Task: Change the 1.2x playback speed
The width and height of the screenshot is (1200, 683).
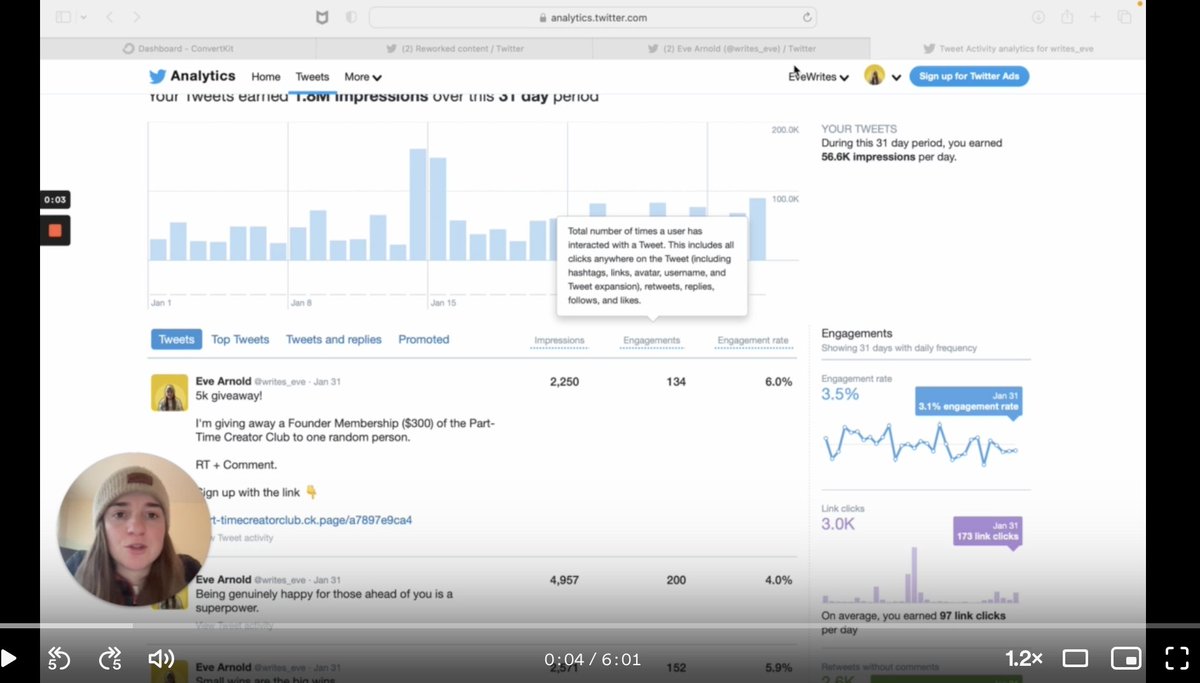Action: coord(1024,658)
